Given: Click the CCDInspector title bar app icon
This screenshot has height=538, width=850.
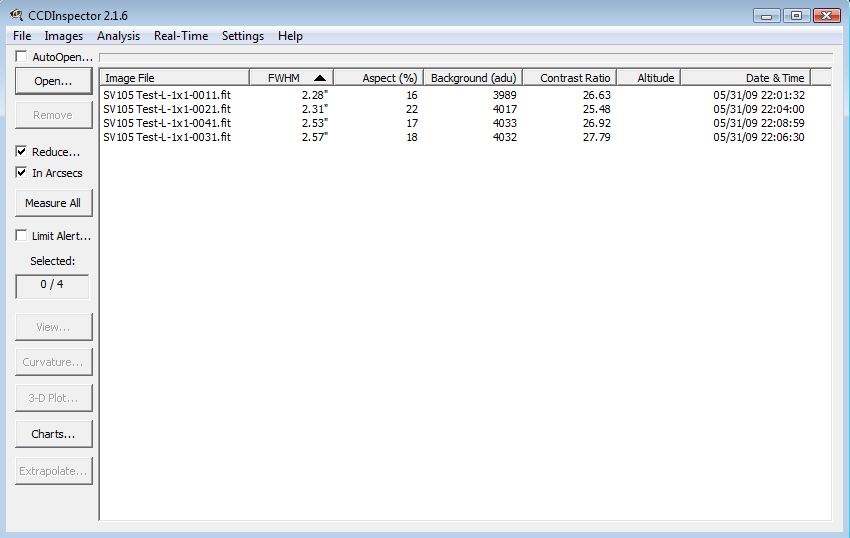Looking at the screenshot, I should click(x=16, y=15).
